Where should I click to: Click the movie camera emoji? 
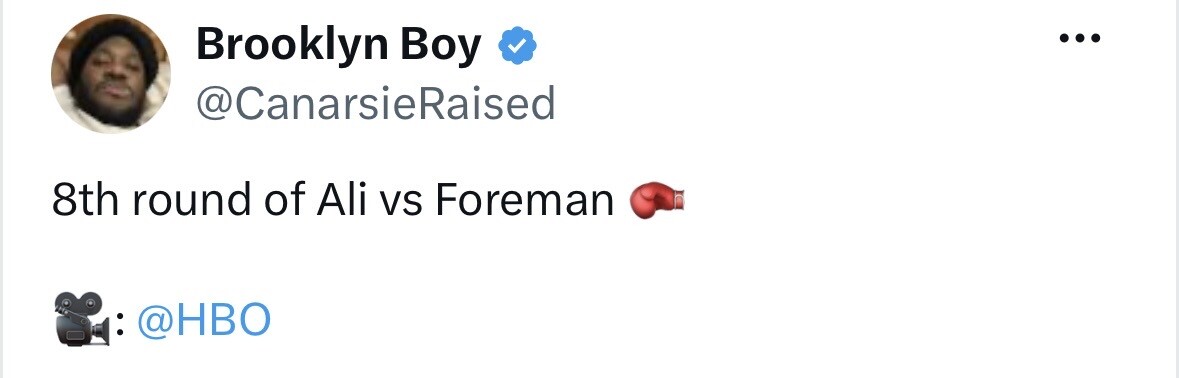pyautogui.click(x=80, y=319)
